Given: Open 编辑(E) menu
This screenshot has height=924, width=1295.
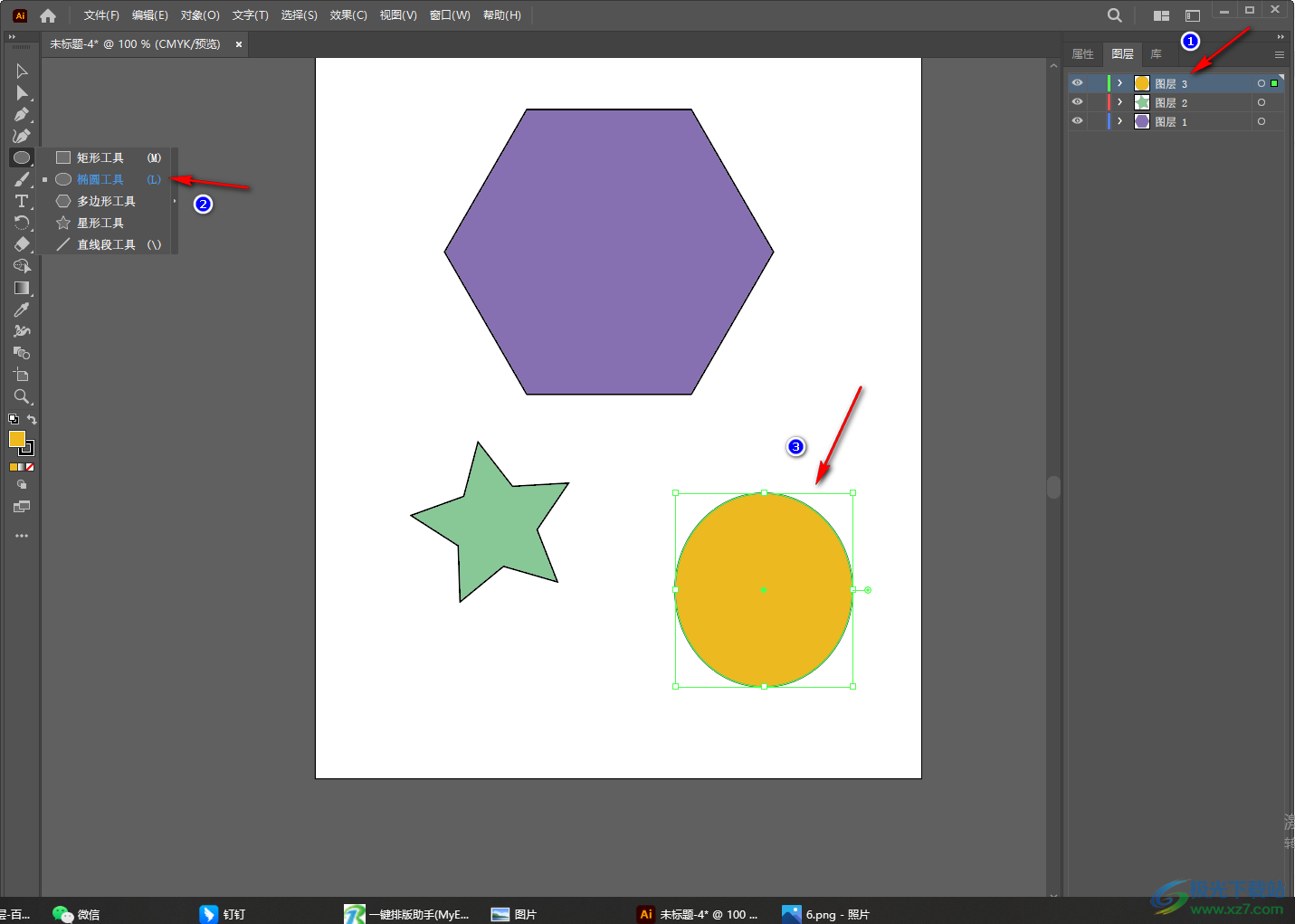Looking at the screenshot, I should click(150, 15).
